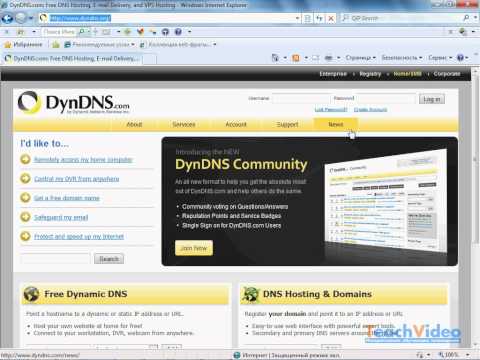This screenshot has width=480, height=360.
Task: Open a new empty tab
Action: pos(150,59)
